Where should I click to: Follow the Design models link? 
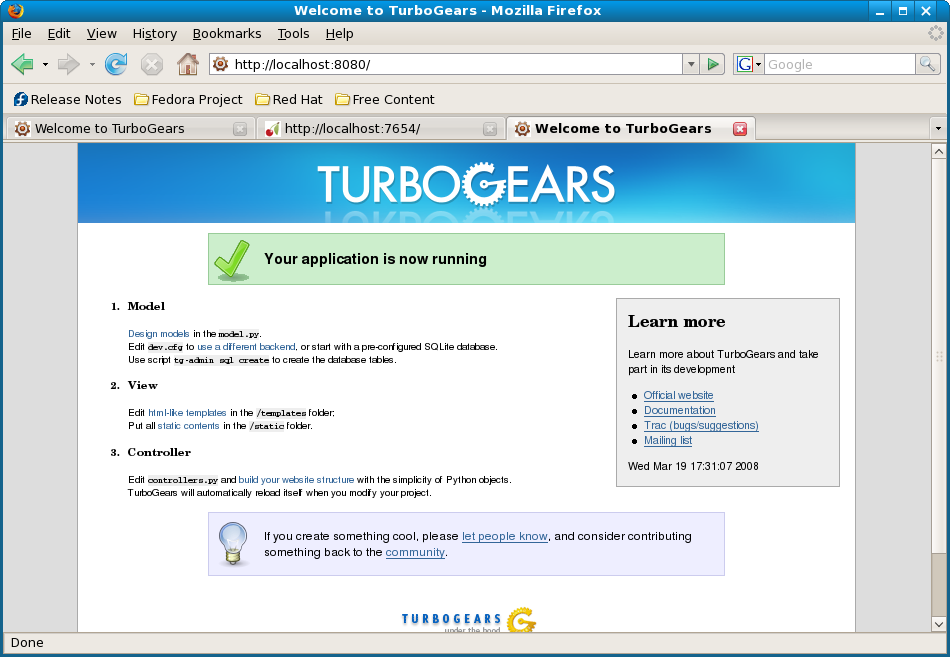point(159,333)
